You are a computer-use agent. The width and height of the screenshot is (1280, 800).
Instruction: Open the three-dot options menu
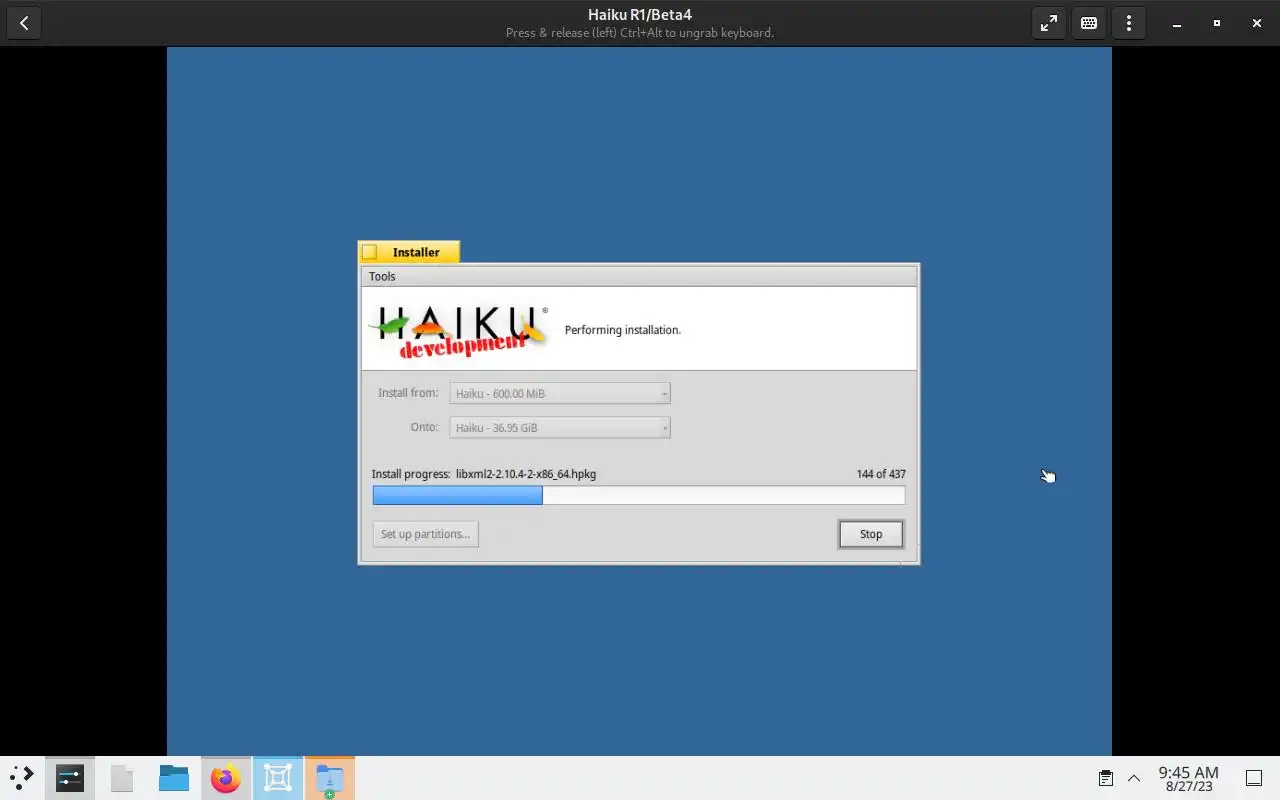[x=1129, y=23]
